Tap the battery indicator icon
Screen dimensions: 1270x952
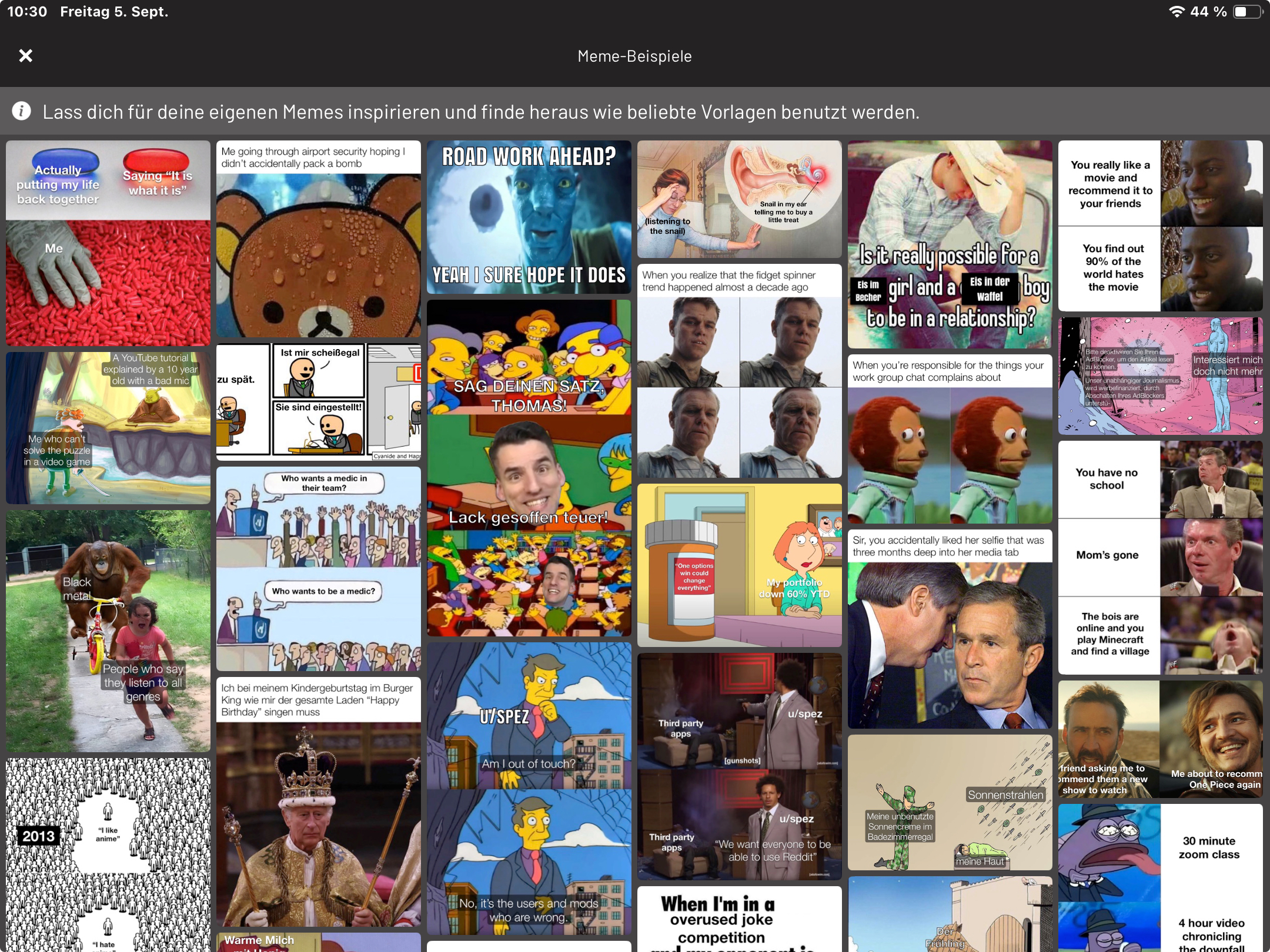(x=1247, y=12)
